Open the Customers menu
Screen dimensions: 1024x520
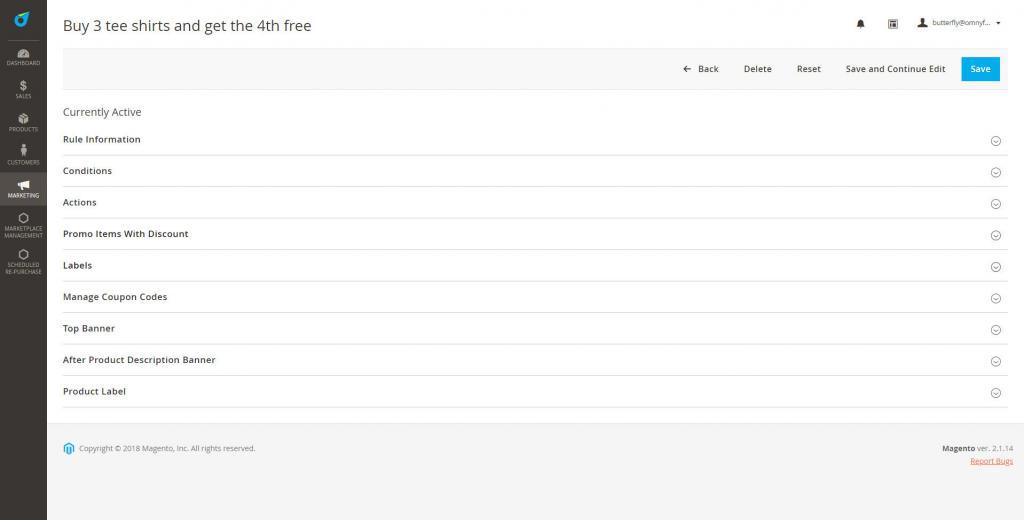(23, 155)
